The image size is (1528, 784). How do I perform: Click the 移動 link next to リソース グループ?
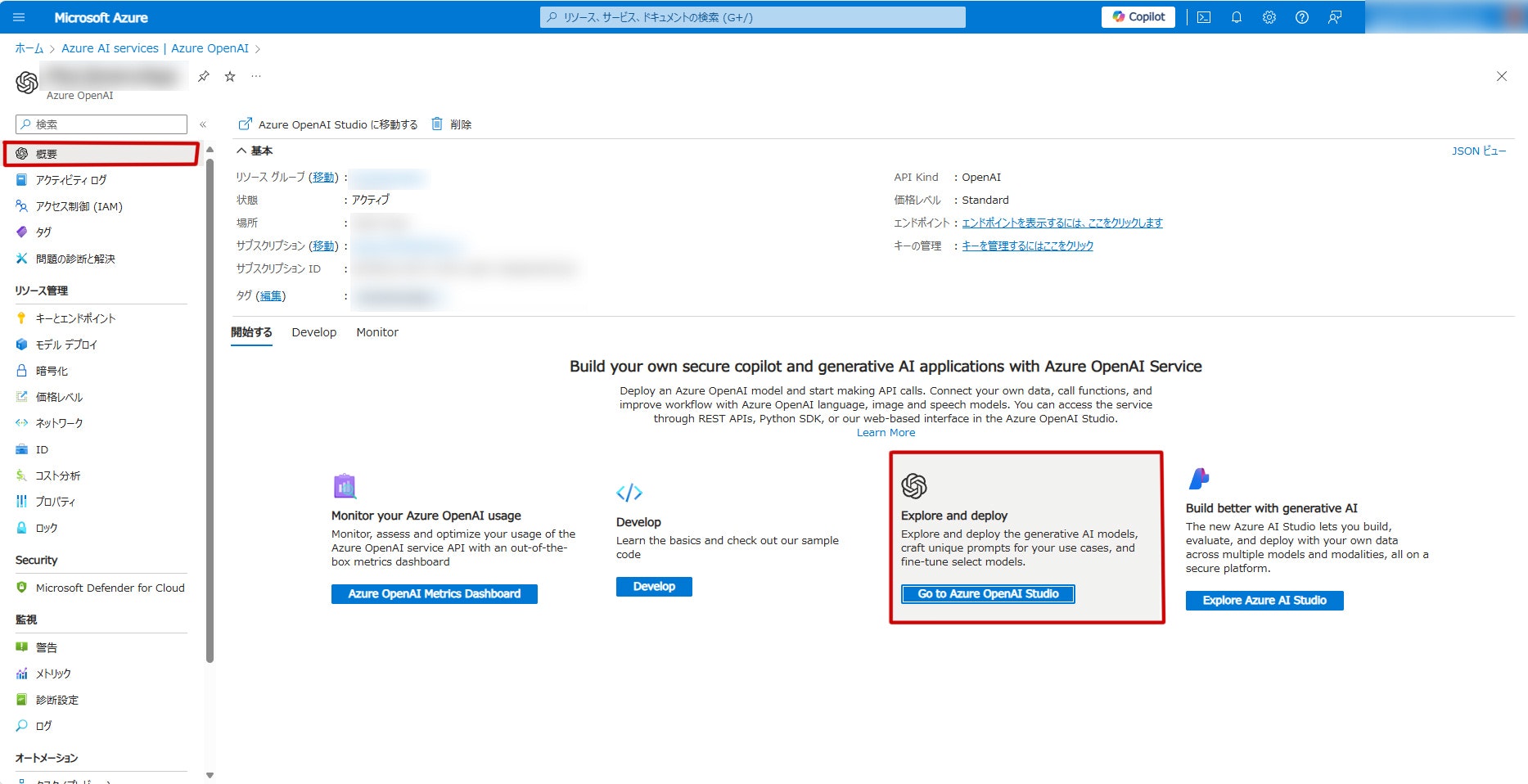[323, 177]
